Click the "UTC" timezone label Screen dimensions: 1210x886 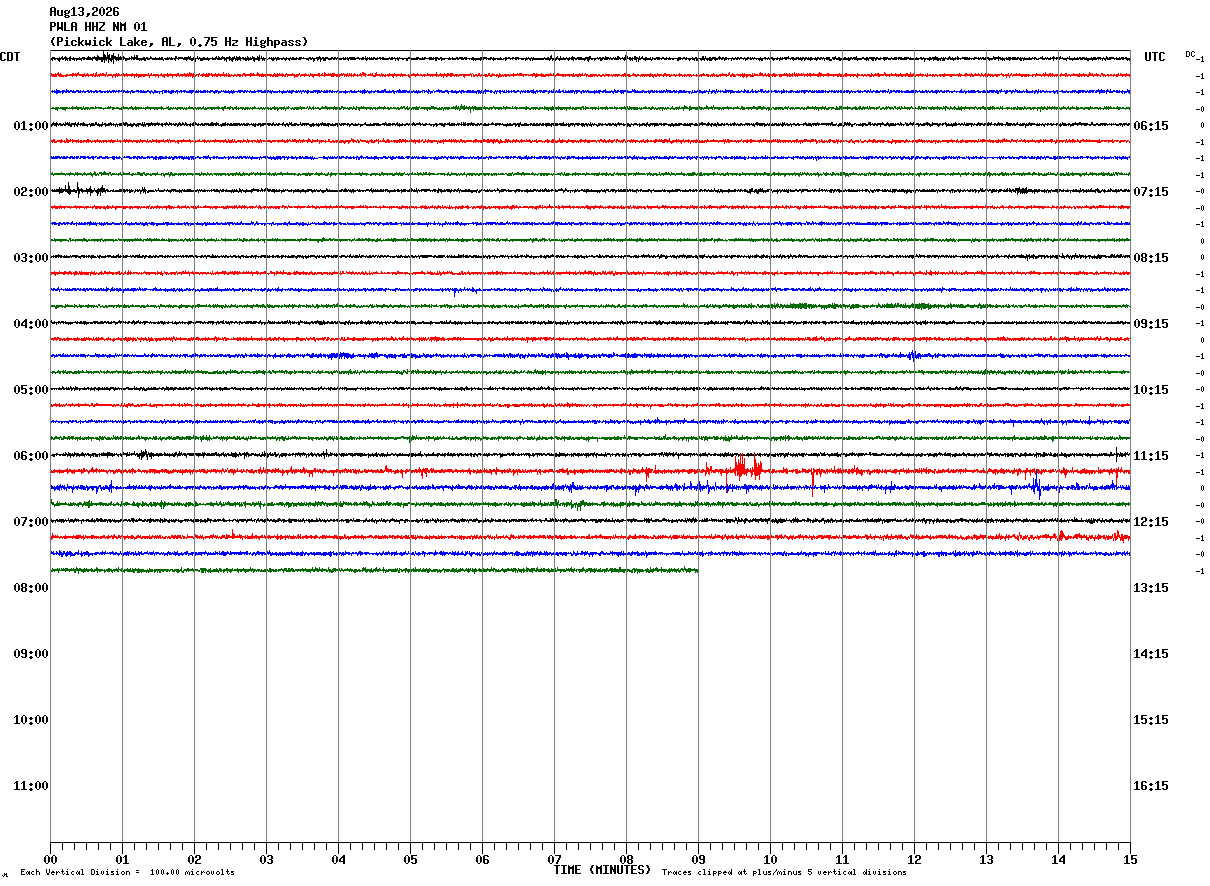point(1155,57)
